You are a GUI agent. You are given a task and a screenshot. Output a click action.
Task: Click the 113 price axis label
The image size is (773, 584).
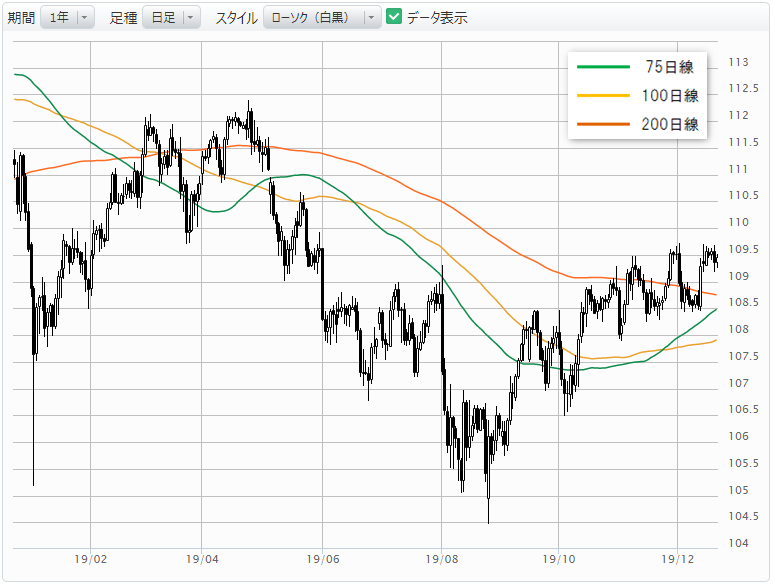click(x=738, y=62)
